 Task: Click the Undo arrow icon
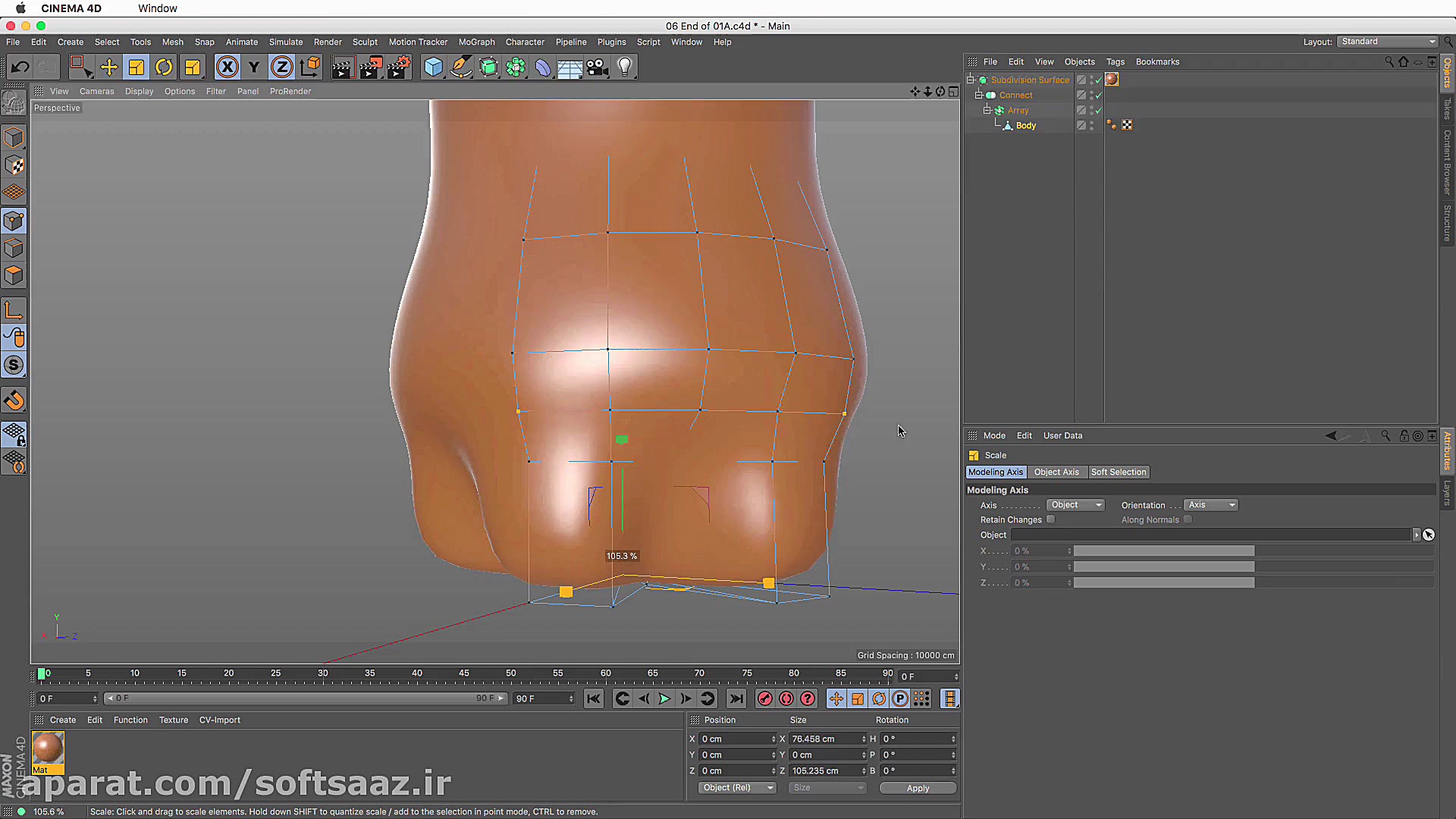pos(20,67)
